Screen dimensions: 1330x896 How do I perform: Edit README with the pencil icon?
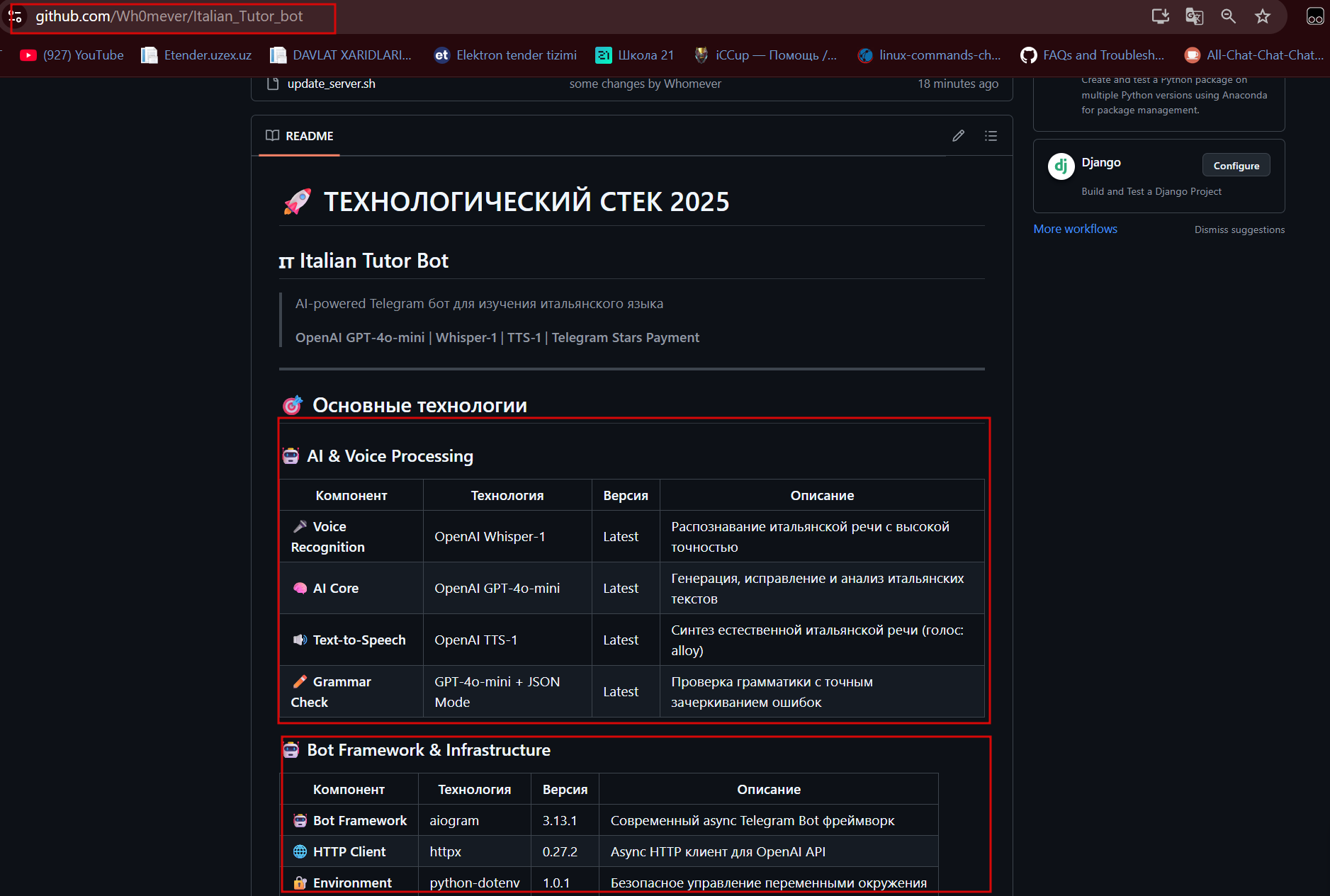tap(958, 135)
